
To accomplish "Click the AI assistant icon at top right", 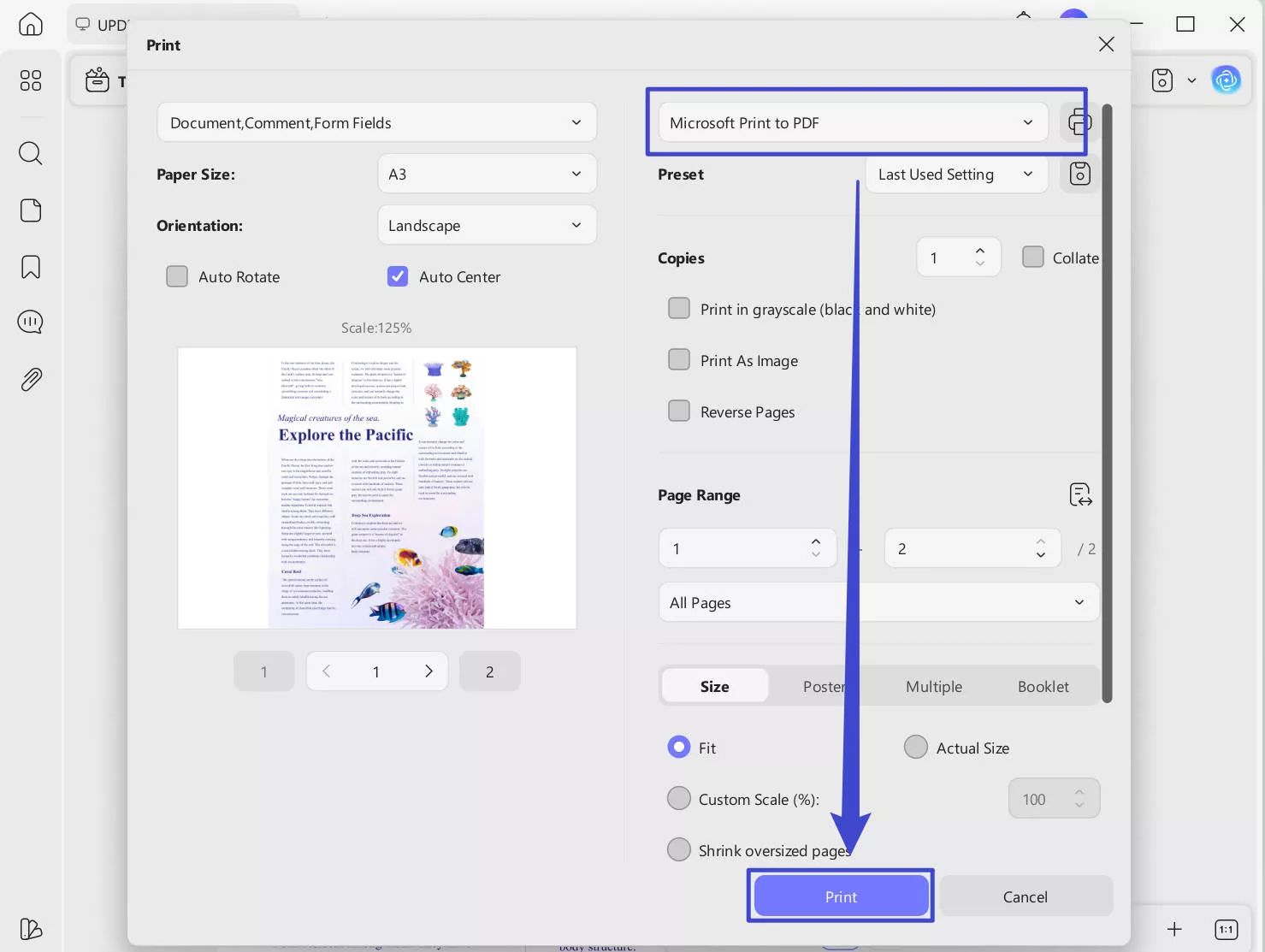I will coord(1227,80).
